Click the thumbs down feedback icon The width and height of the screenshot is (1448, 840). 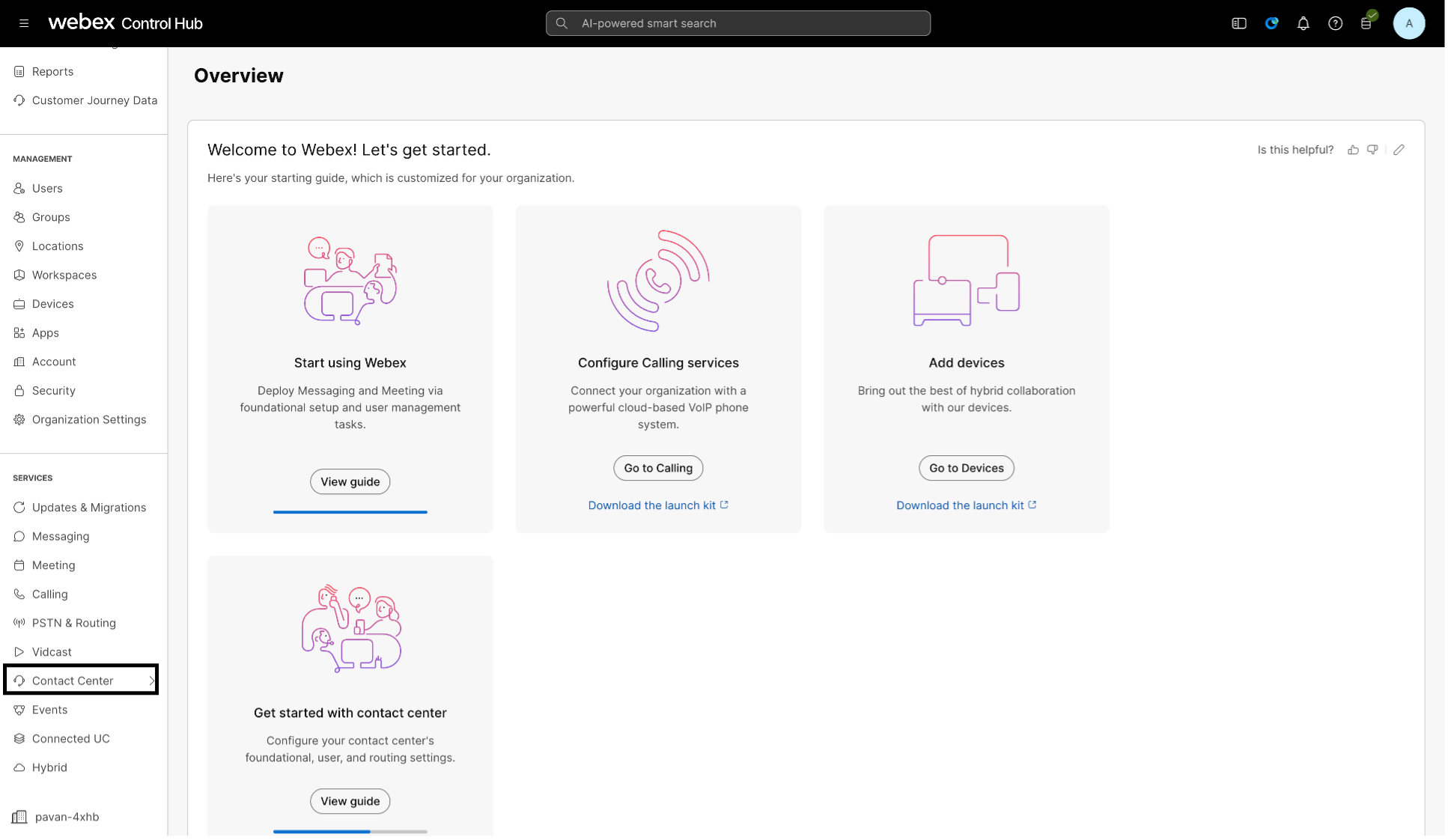(x=1372, y=150)
